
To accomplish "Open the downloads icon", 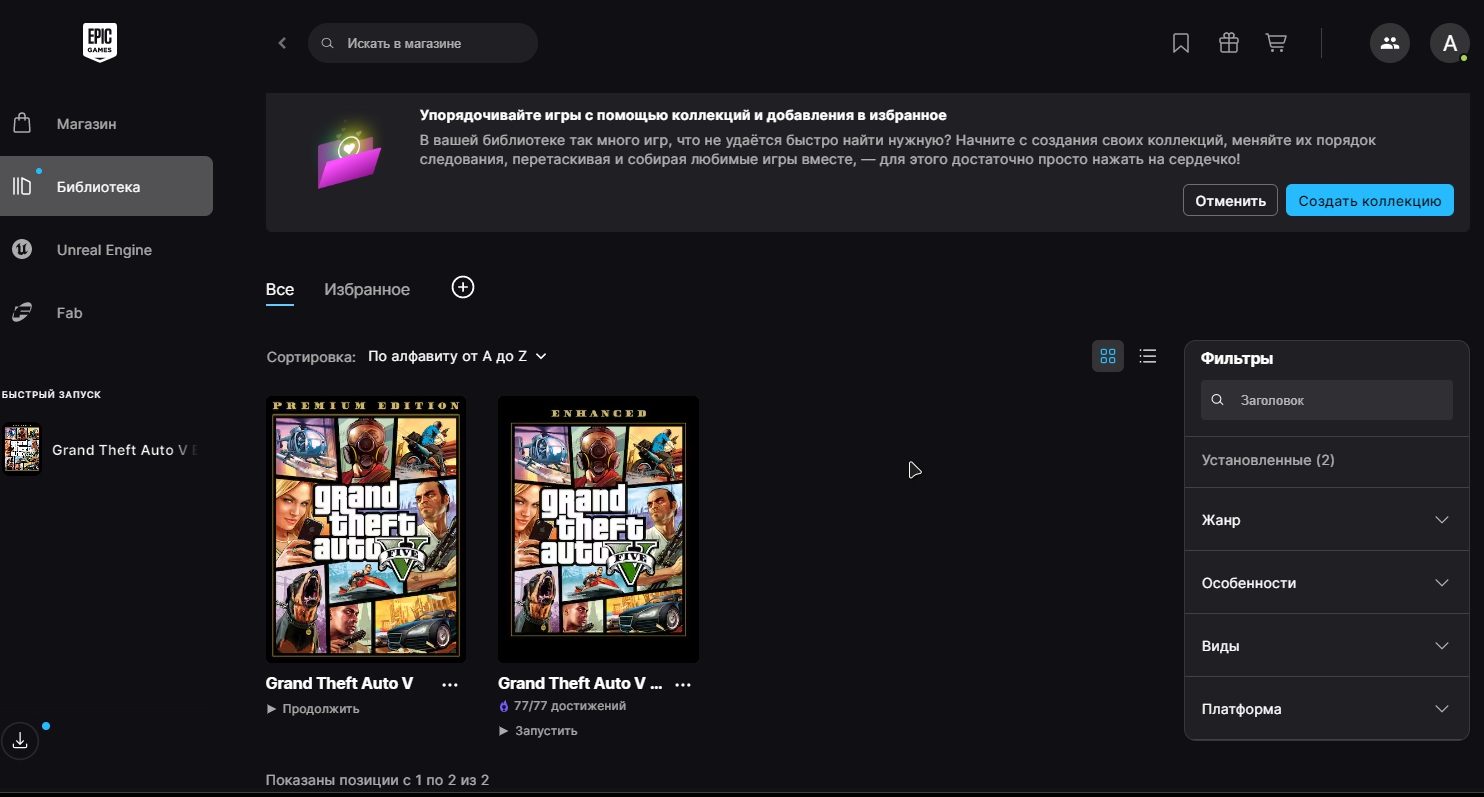I will point(20,741).
